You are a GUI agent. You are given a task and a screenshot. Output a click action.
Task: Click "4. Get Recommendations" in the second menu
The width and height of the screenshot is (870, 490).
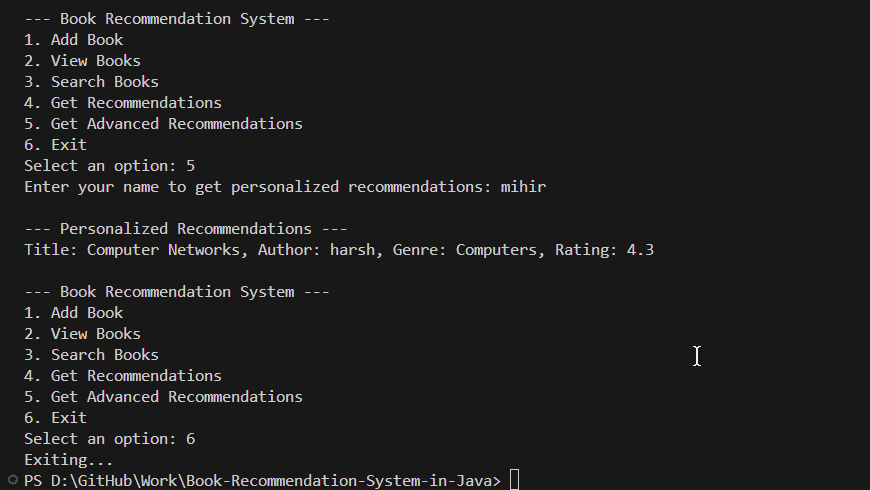coord(123,376)
